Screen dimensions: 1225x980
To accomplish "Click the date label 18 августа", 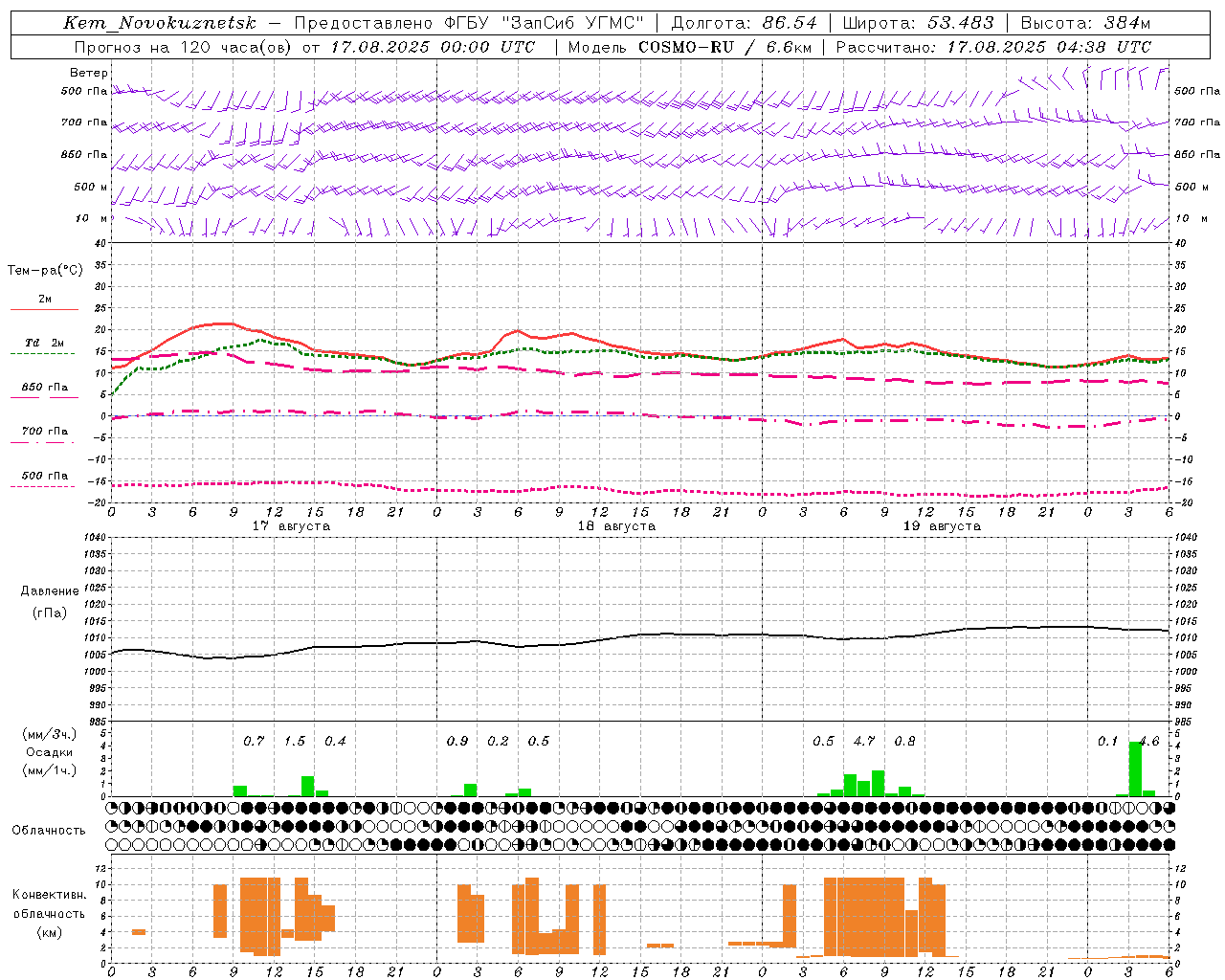I will [616, 526].
